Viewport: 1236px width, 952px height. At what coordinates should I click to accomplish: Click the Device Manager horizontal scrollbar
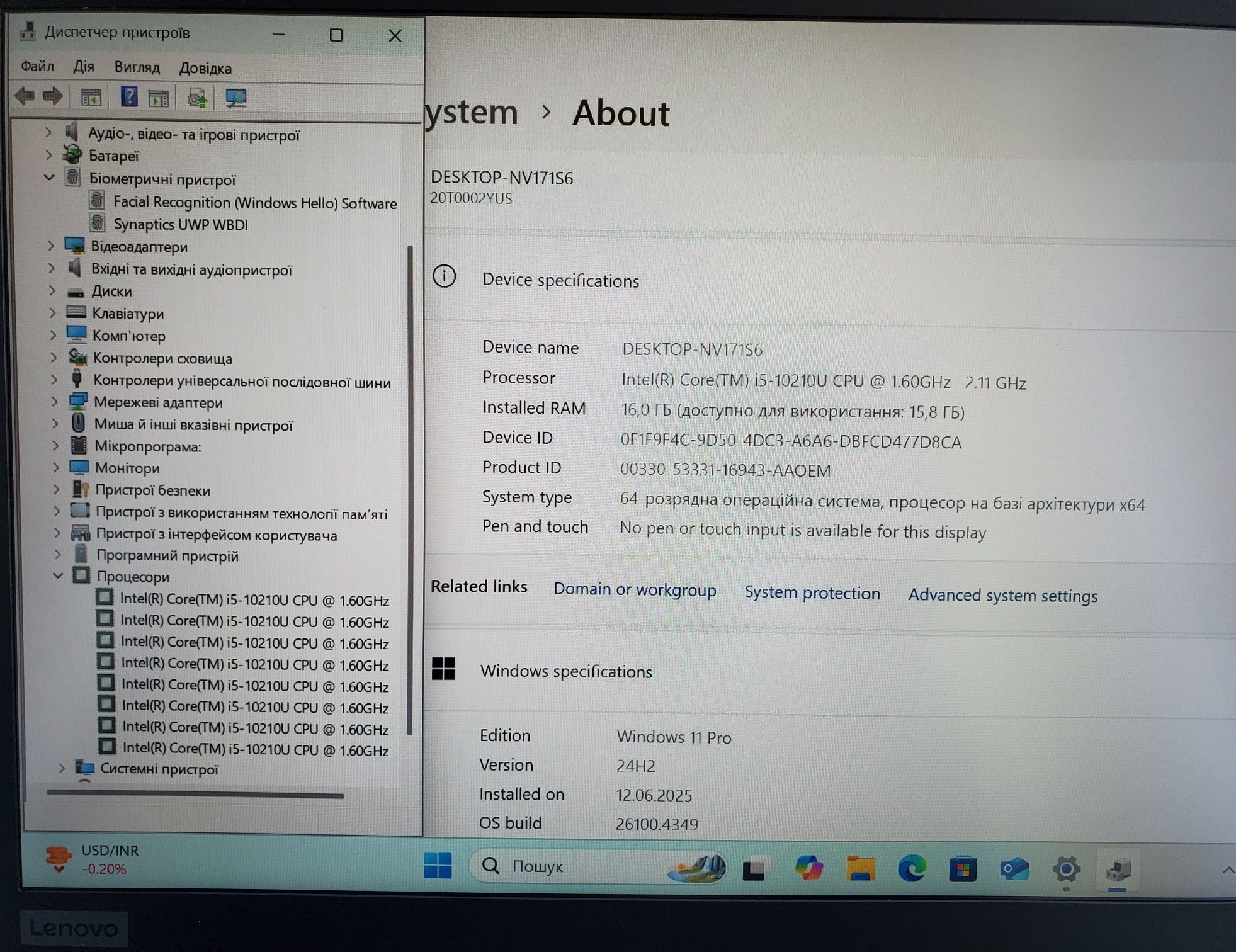point(195,795)
